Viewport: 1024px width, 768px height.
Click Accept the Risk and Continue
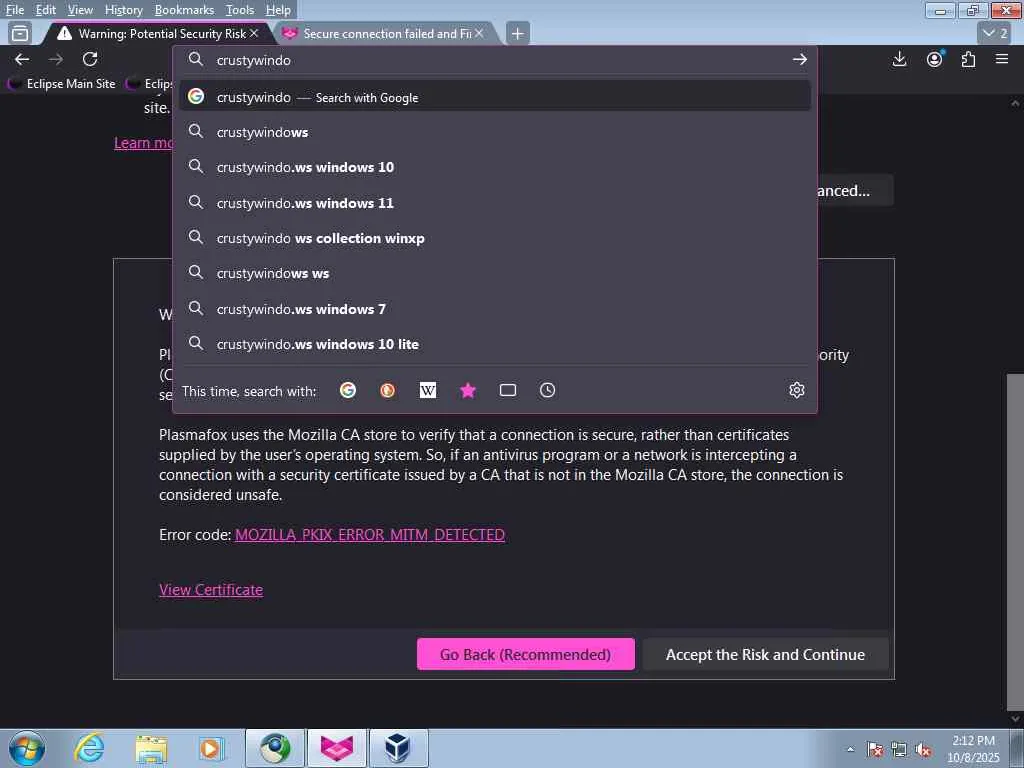765,654
